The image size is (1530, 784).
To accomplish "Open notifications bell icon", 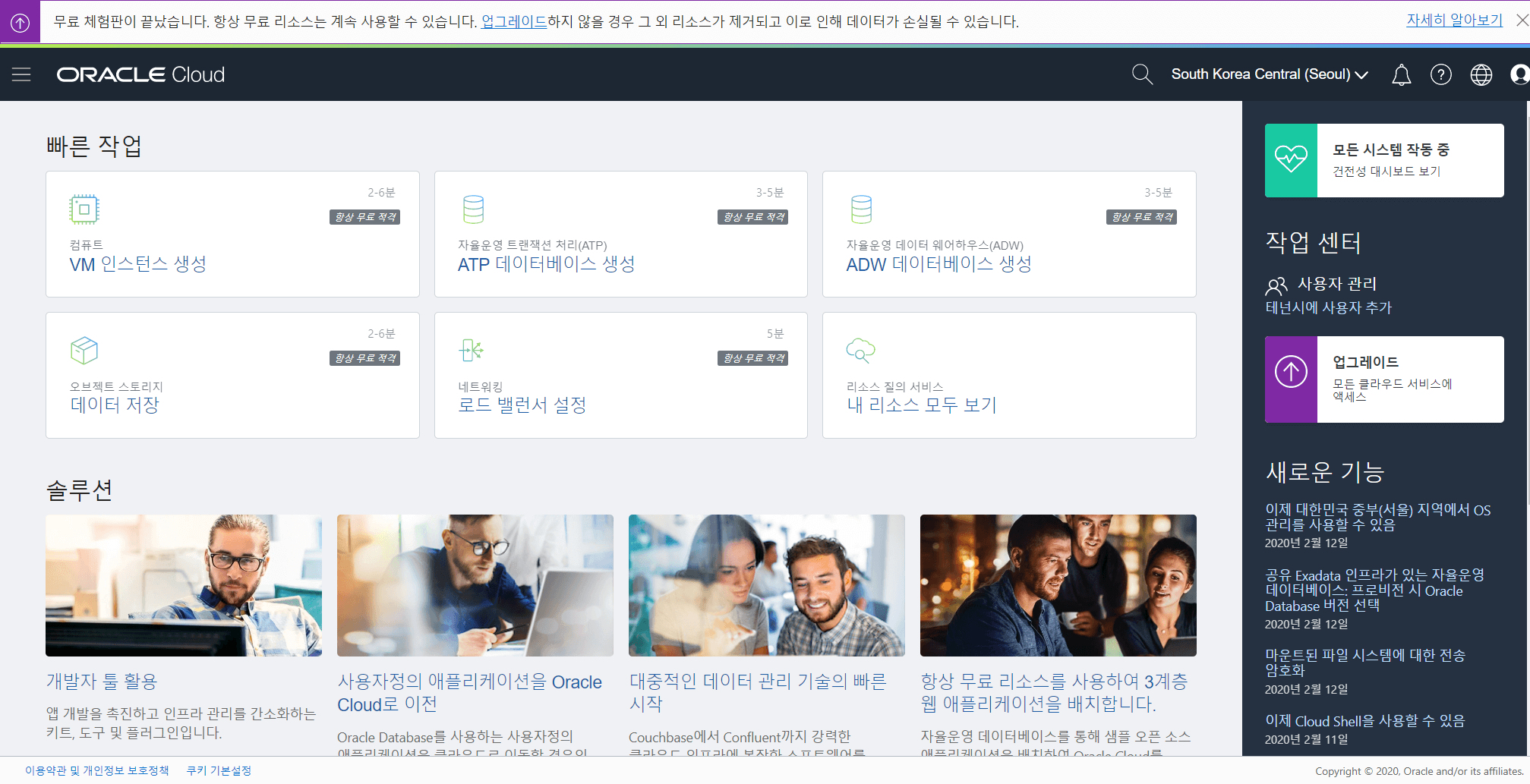I will point(1401,74).
